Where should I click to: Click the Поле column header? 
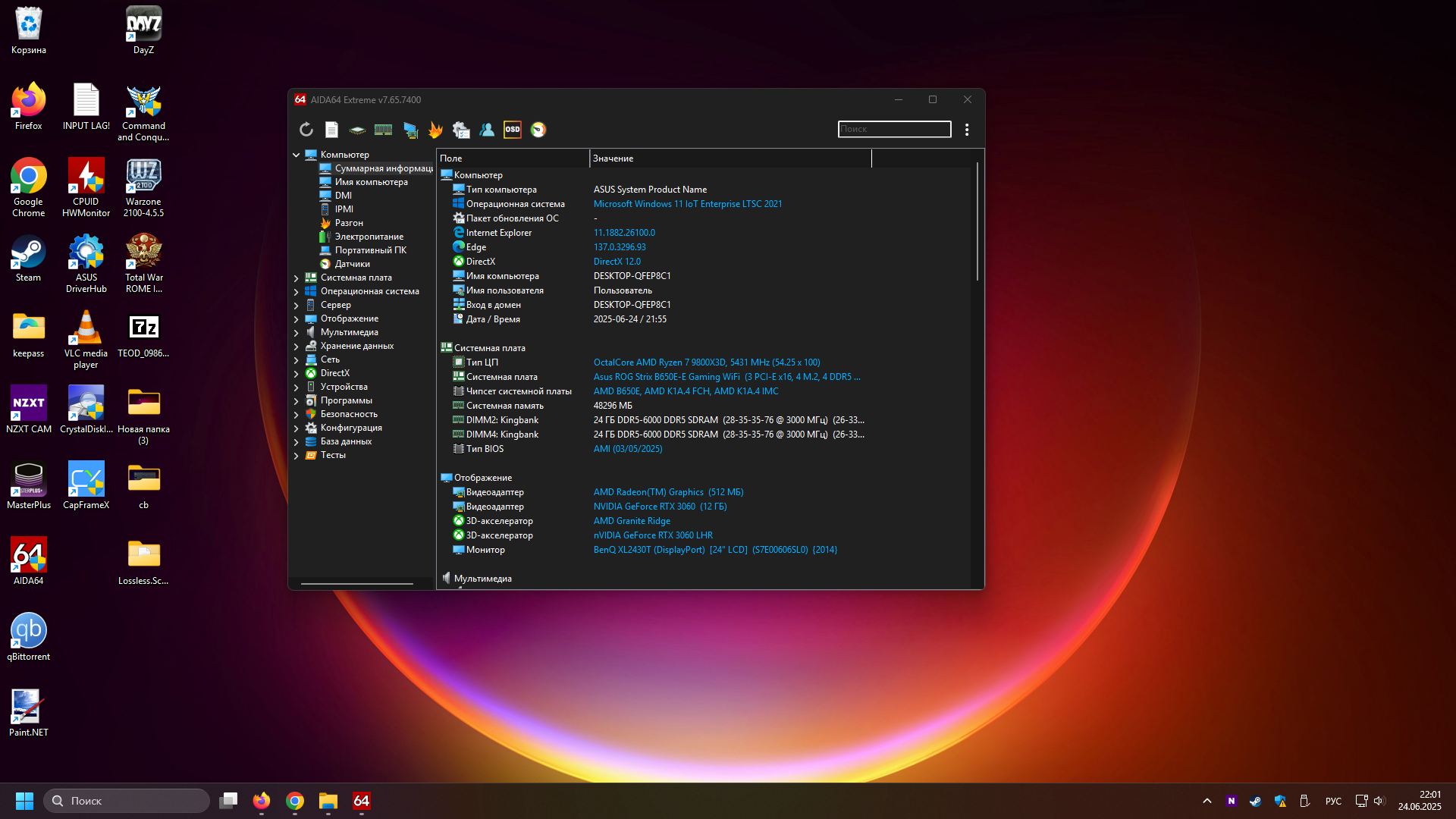pyautogui.click(x=513, y=158)
